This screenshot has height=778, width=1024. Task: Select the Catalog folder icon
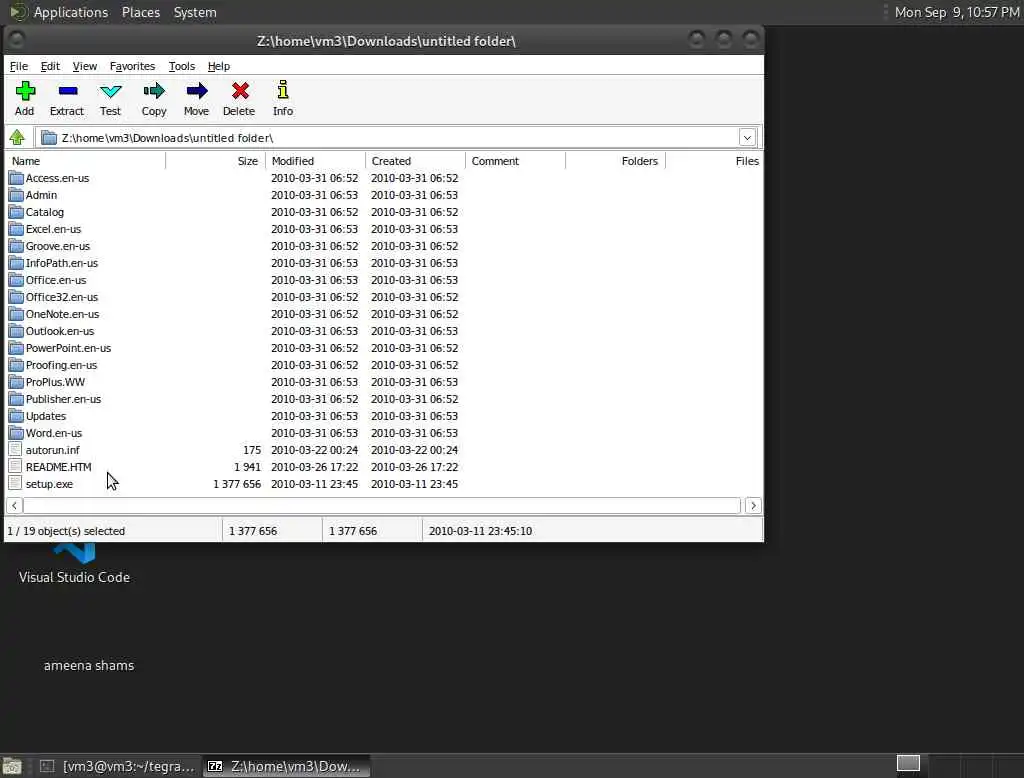(x=16, y=212)
